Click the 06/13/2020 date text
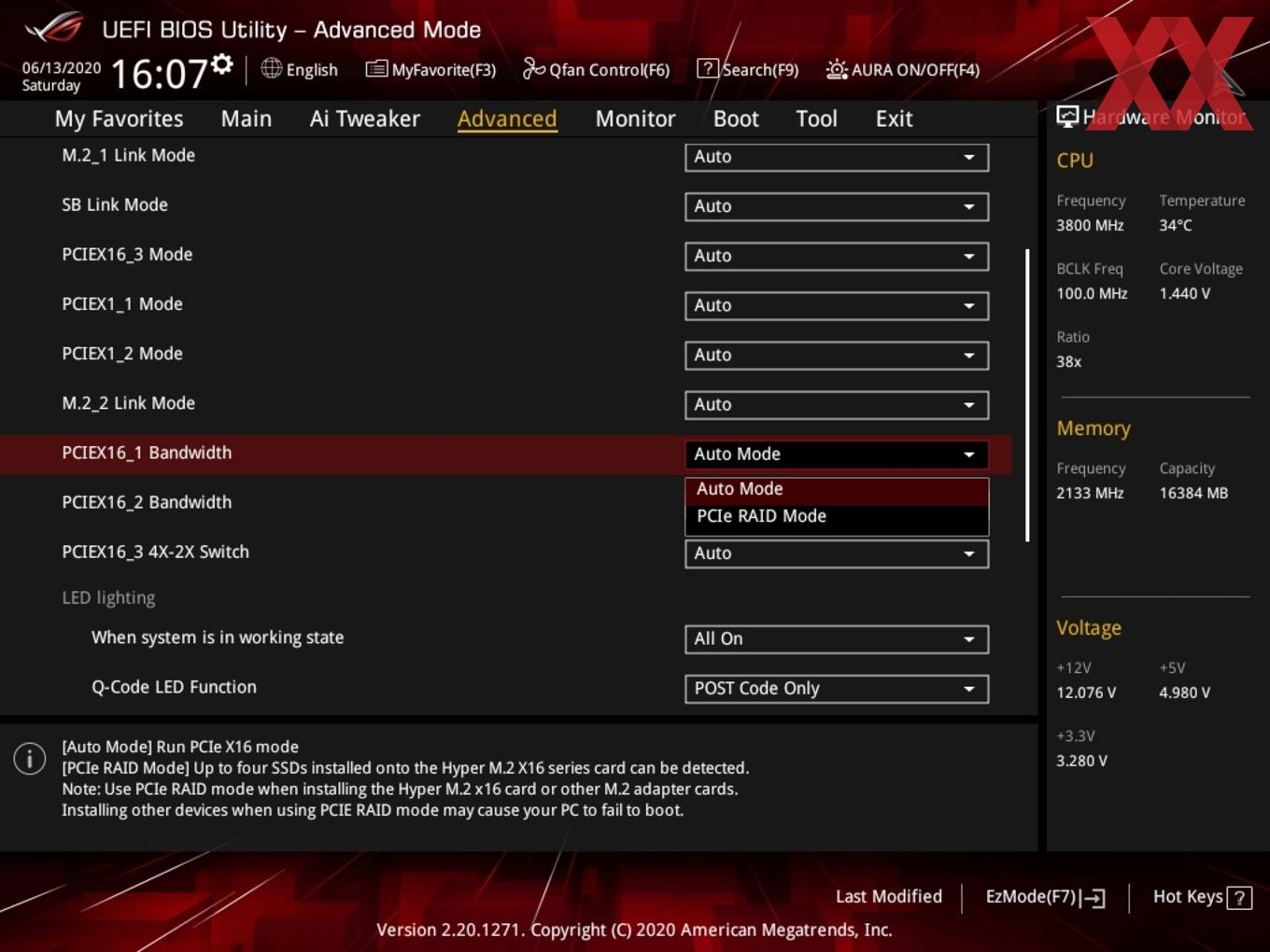The image size is (1270, 952). tap(62, 68)
